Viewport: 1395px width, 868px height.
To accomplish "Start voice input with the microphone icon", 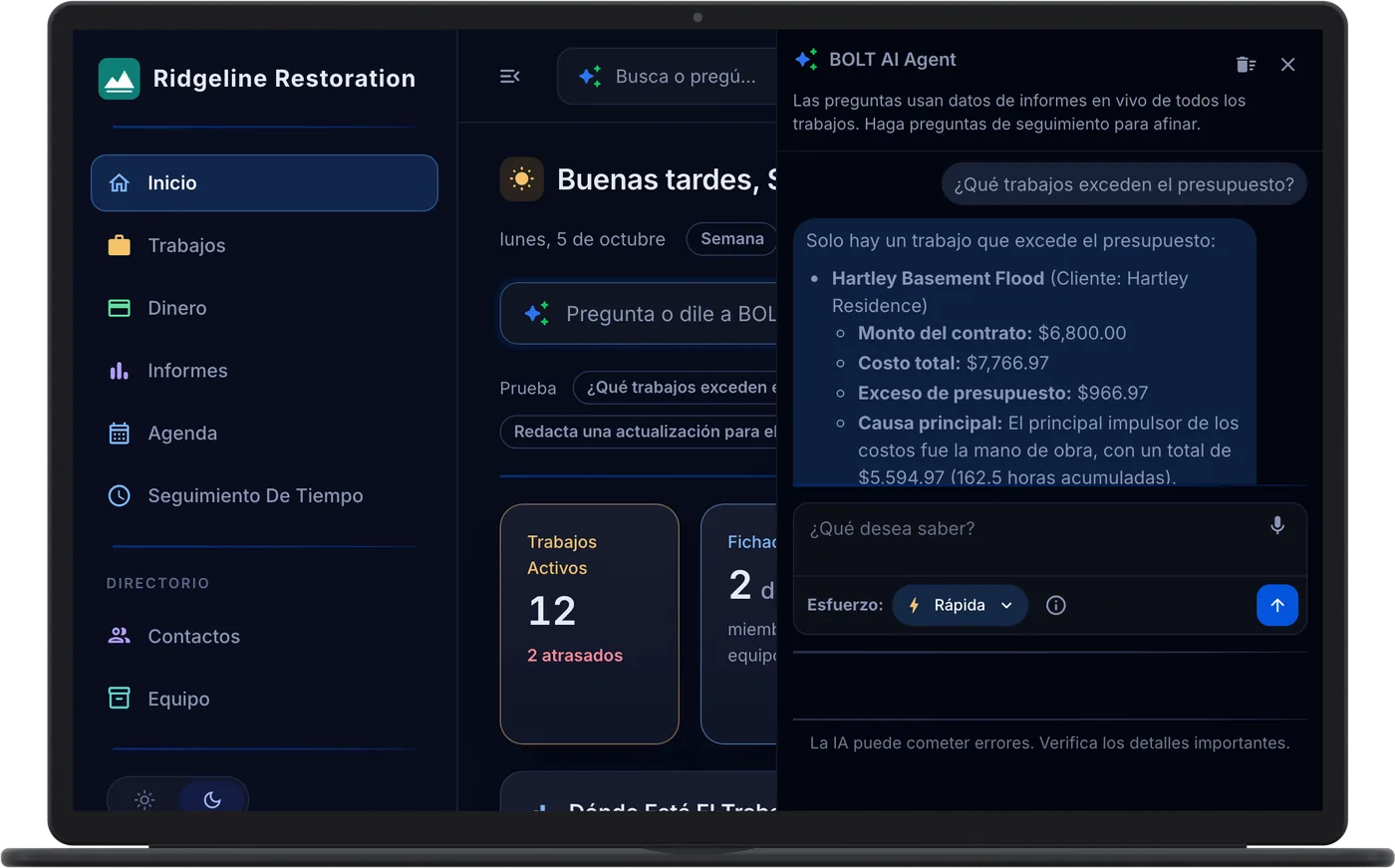I will 1277,525.
